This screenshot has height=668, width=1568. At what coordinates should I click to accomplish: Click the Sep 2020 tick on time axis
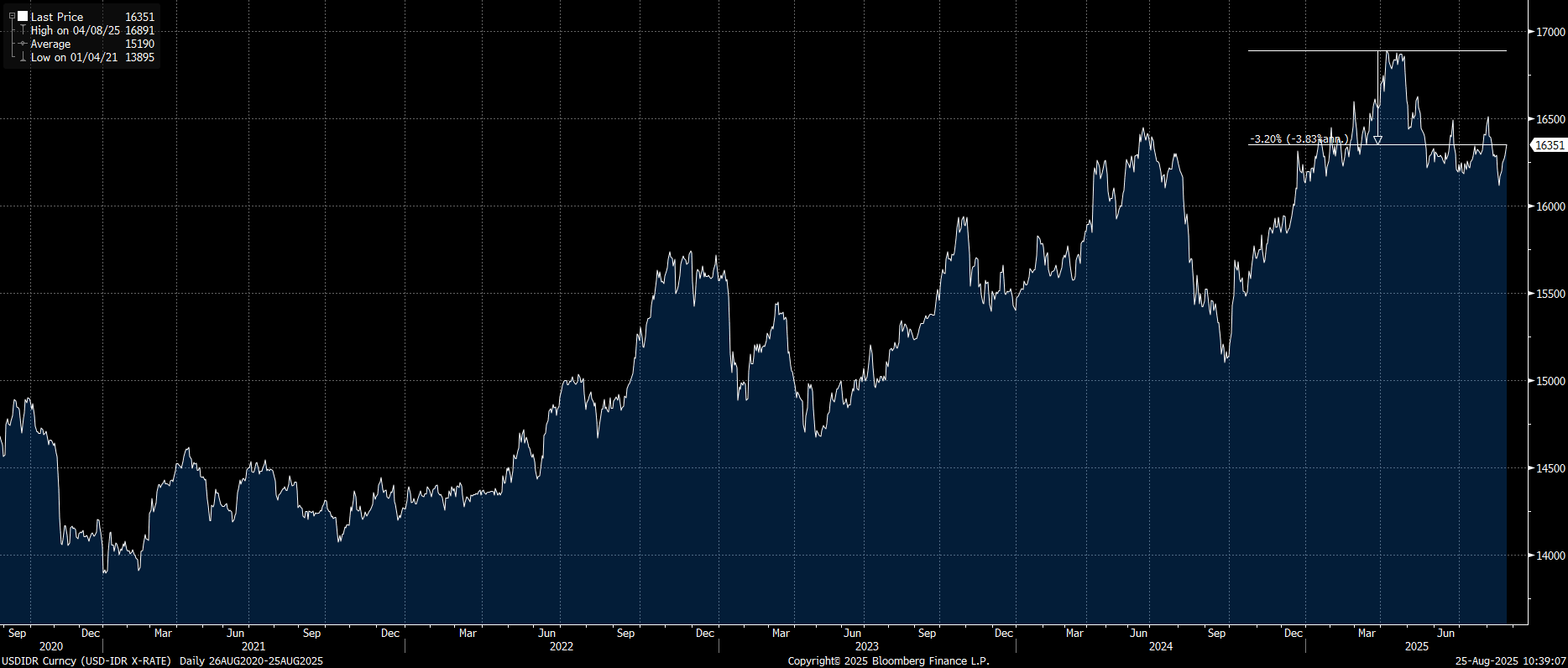click(x=17, y=633)
